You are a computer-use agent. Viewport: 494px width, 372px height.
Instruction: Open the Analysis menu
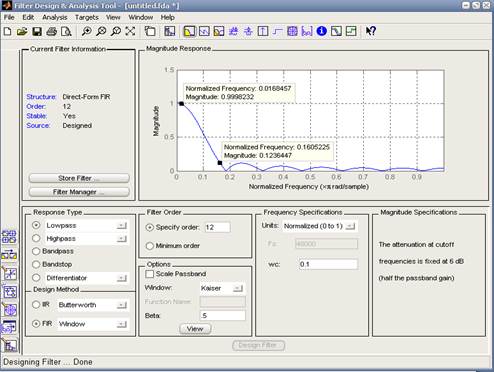pyautogui.click(x=54, y=17)
